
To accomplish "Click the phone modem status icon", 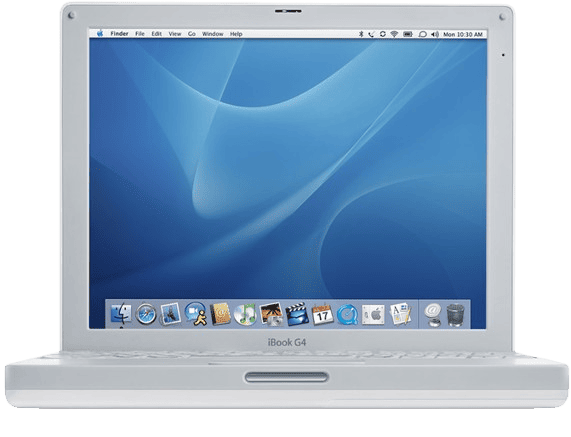I will (x=371, y=34).
